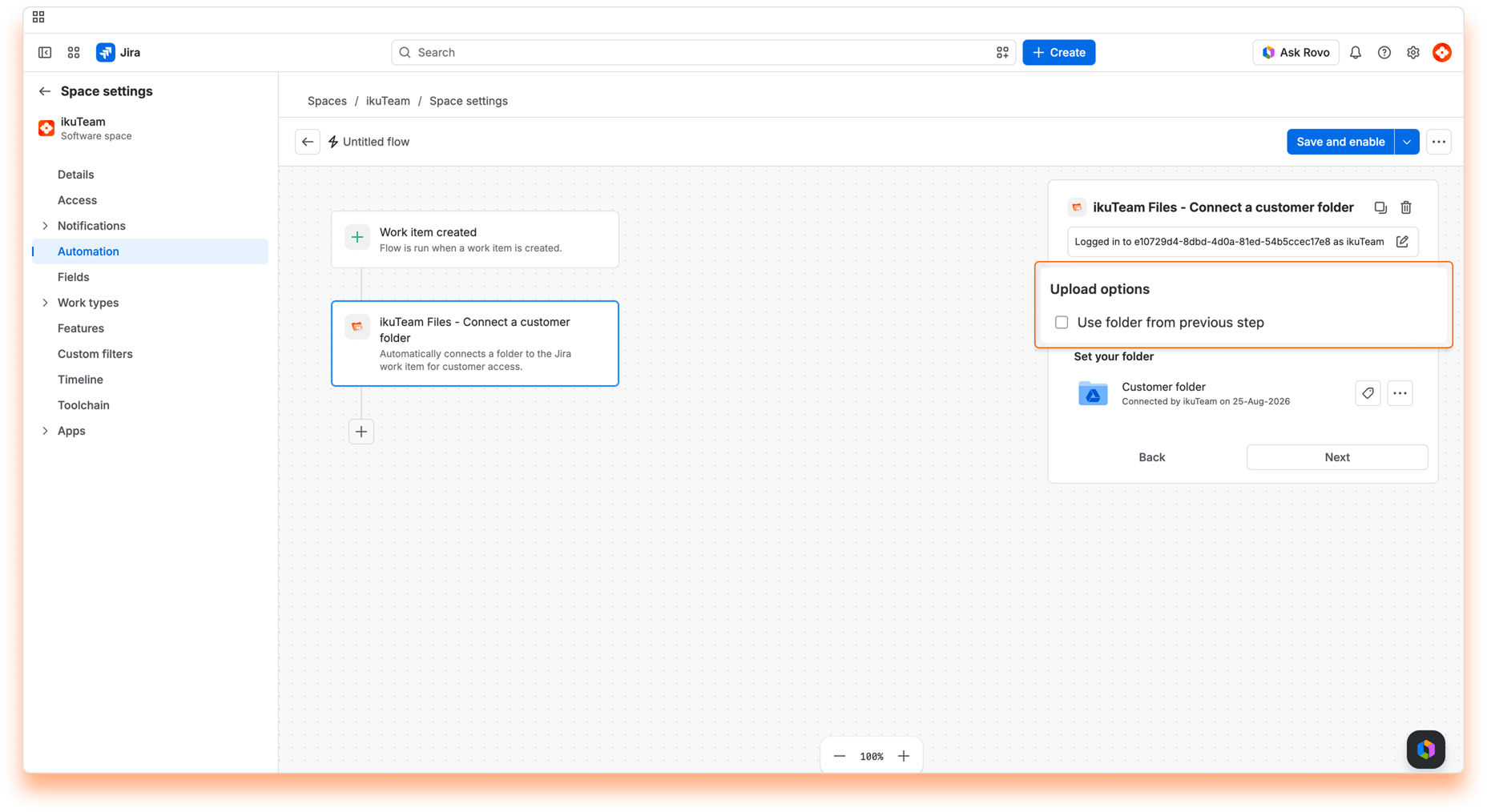Focus the Search input field

click(x=703, y=52)
